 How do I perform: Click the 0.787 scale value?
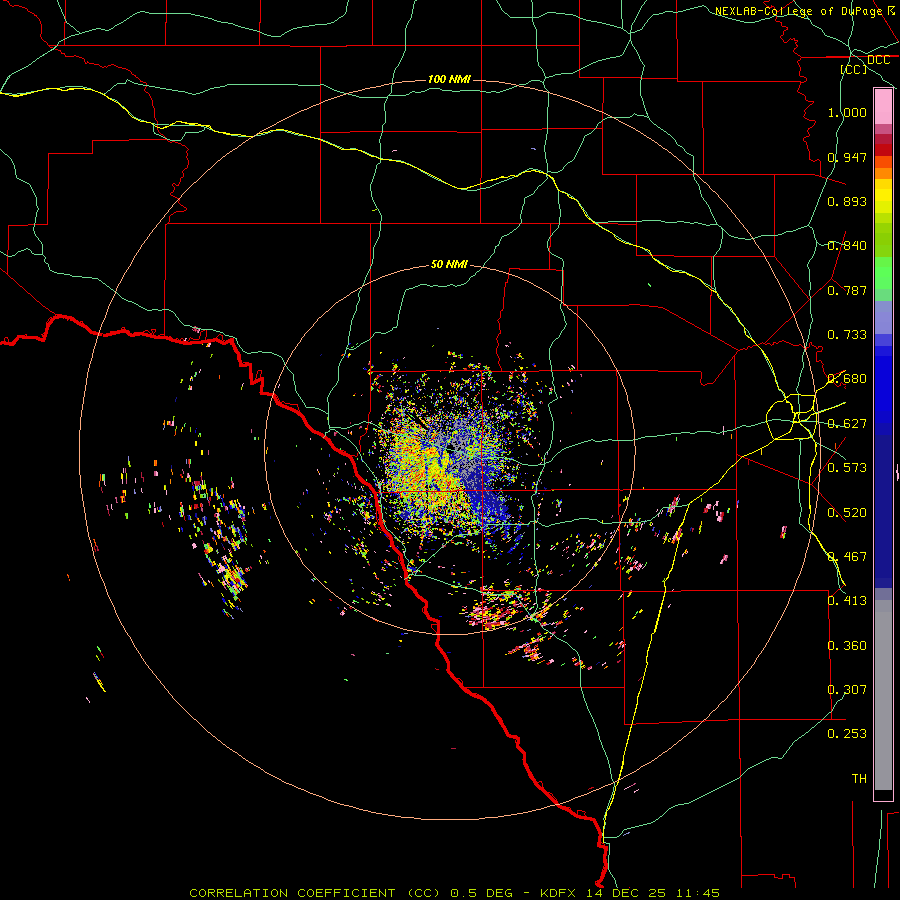(x=847, y=290)
